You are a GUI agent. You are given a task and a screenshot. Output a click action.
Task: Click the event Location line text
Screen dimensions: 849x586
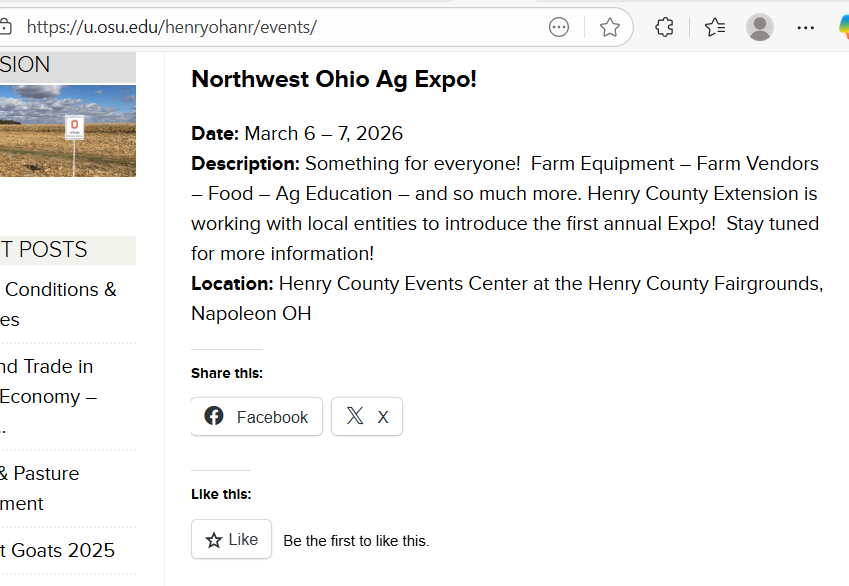pyautogui.click(x=506, y=284)
